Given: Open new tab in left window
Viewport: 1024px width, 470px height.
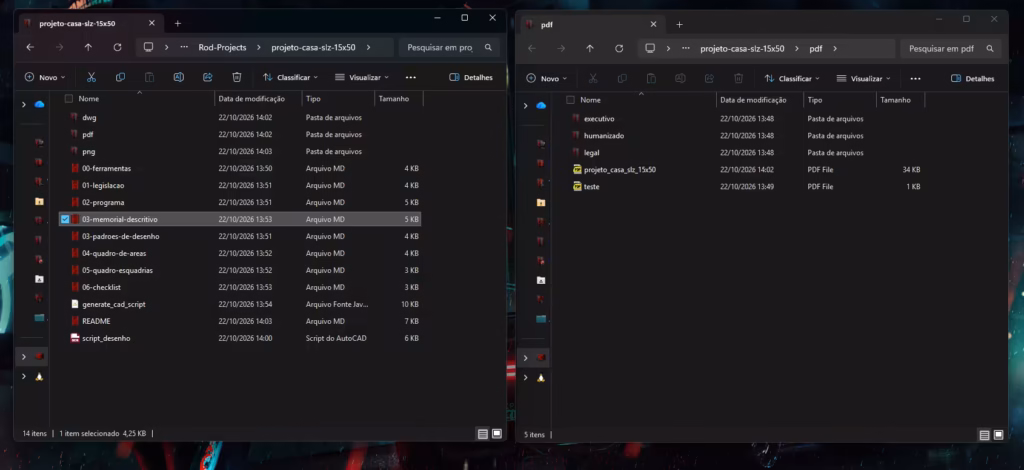Looking at the screenshot, I should pos(178,24).
